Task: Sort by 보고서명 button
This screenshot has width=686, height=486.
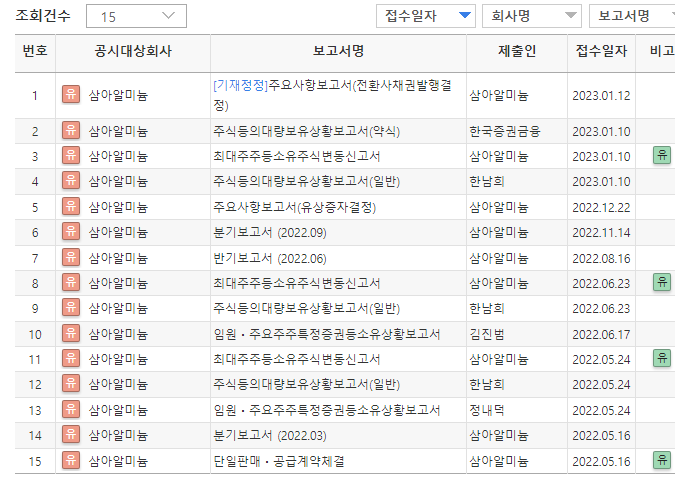Action: [x=633, y=16]
